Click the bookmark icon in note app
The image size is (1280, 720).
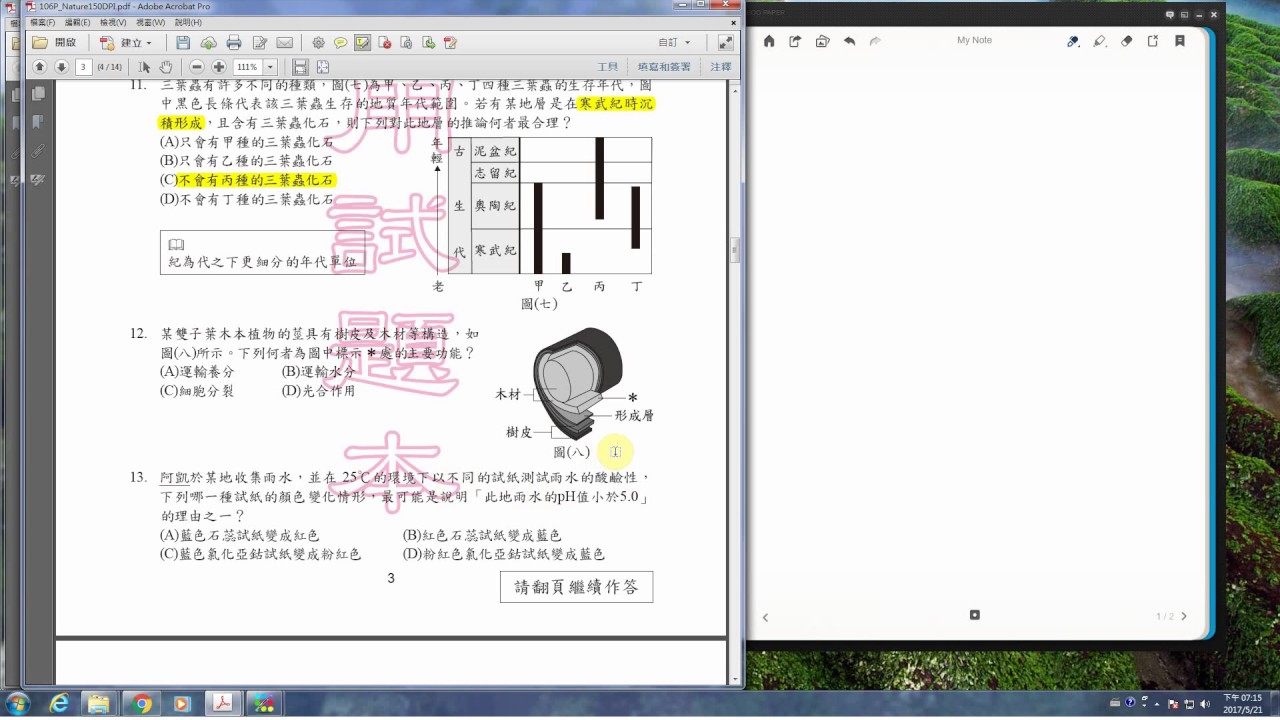pyautogui.click(x=1180, y=41)
